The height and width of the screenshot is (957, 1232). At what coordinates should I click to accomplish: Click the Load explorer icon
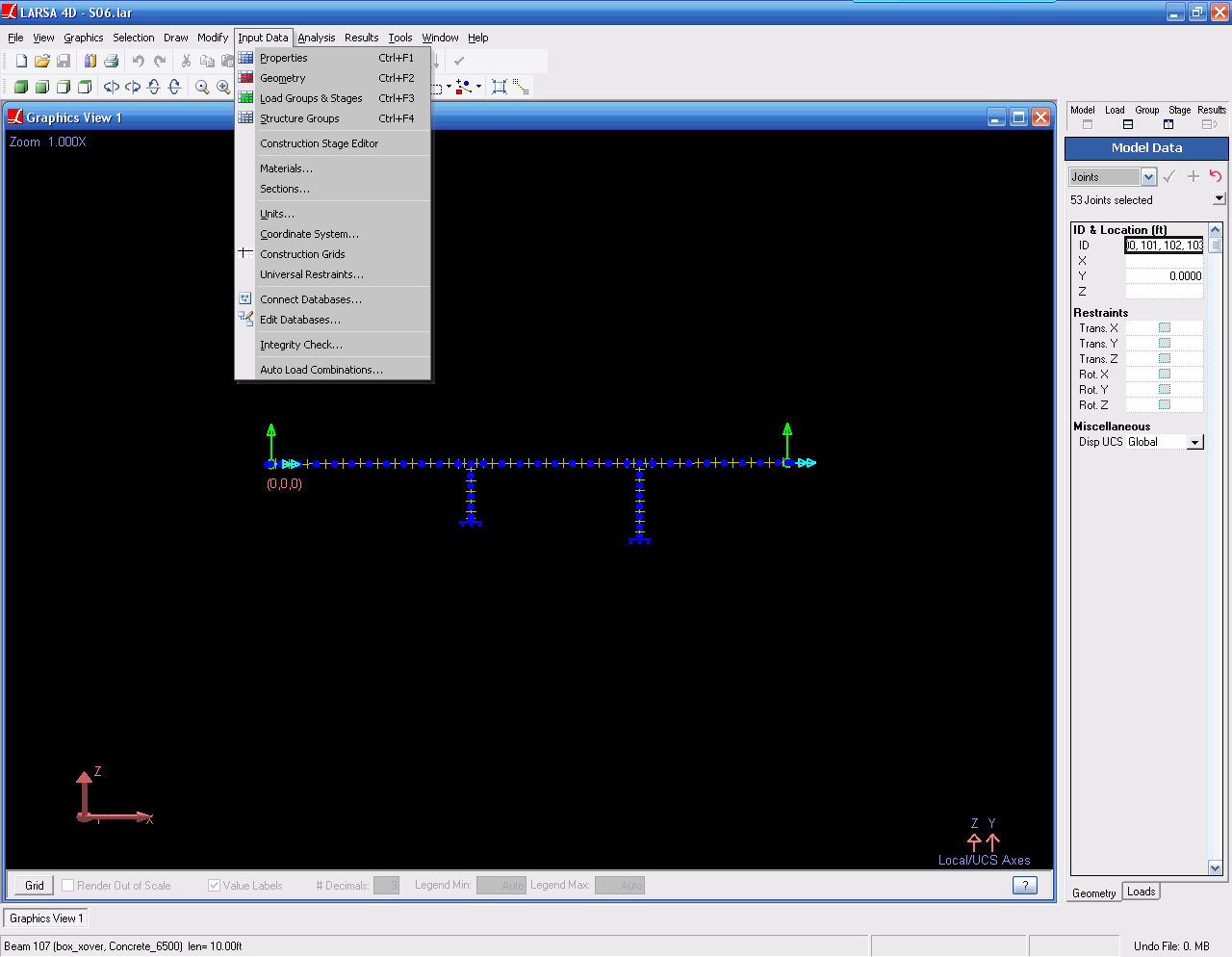point(1128,124)
